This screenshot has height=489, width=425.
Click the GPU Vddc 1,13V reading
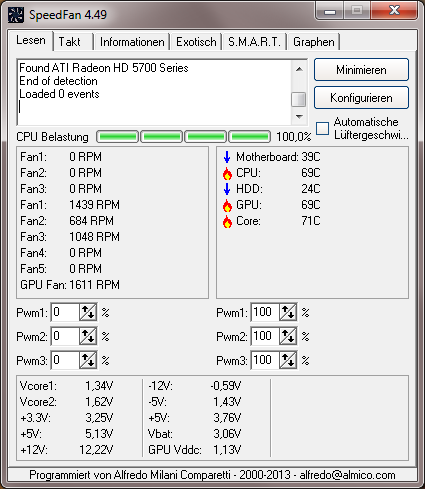(x=195, y=450)
